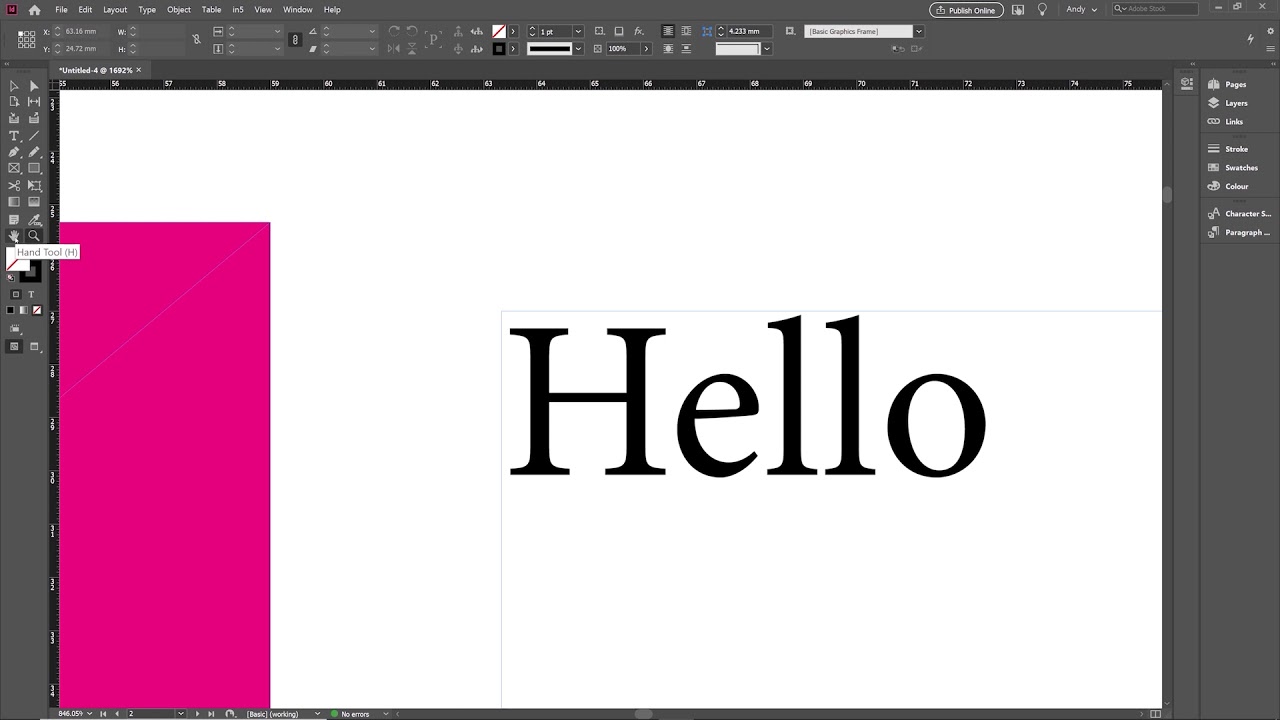Open the stroke weight dropdown
The image size is (1280, 720).
[x=578, y=32]
